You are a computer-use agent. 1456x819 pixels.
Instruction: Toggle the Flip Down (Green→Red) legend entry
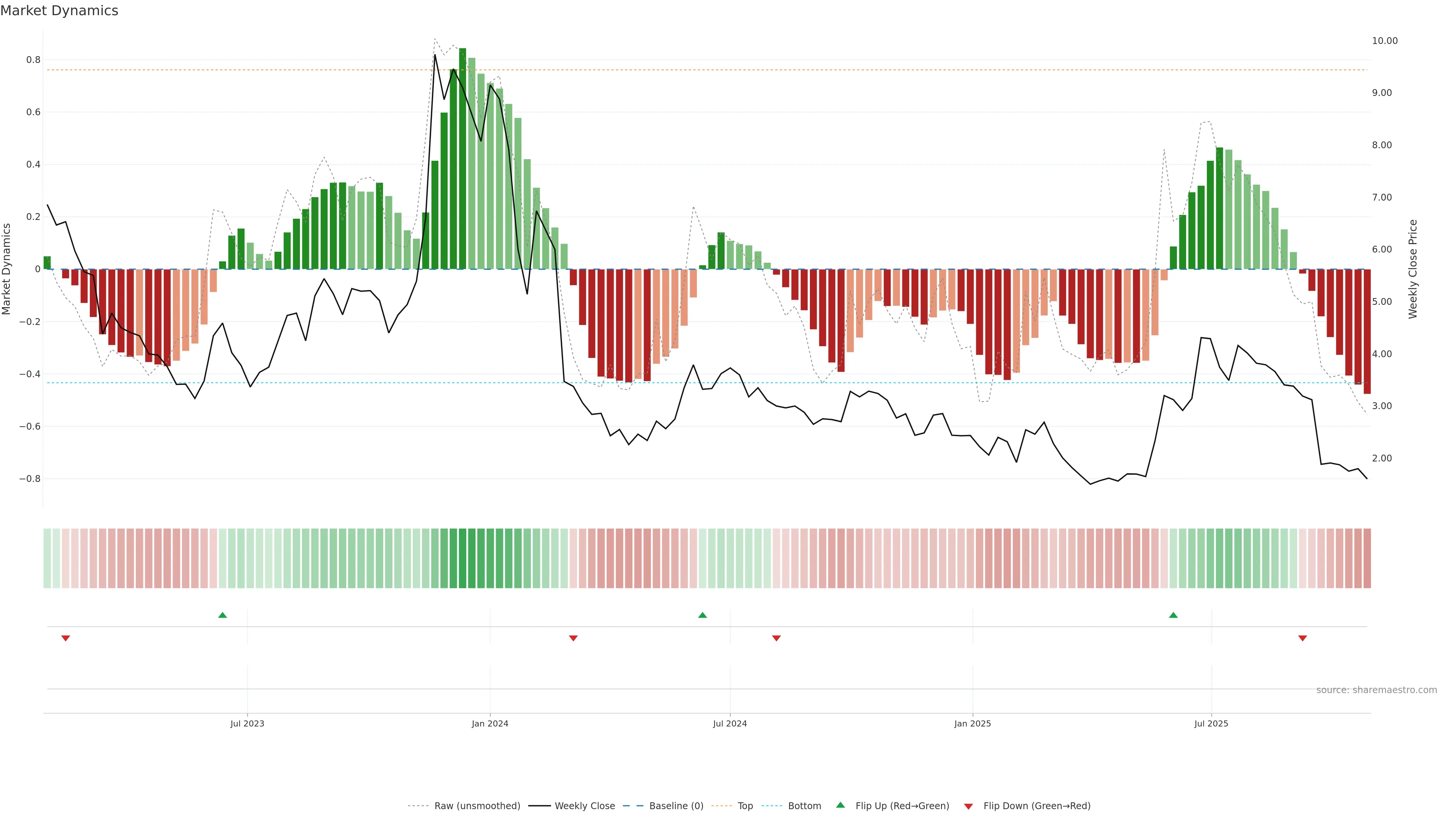click(x=1037, y=806)
